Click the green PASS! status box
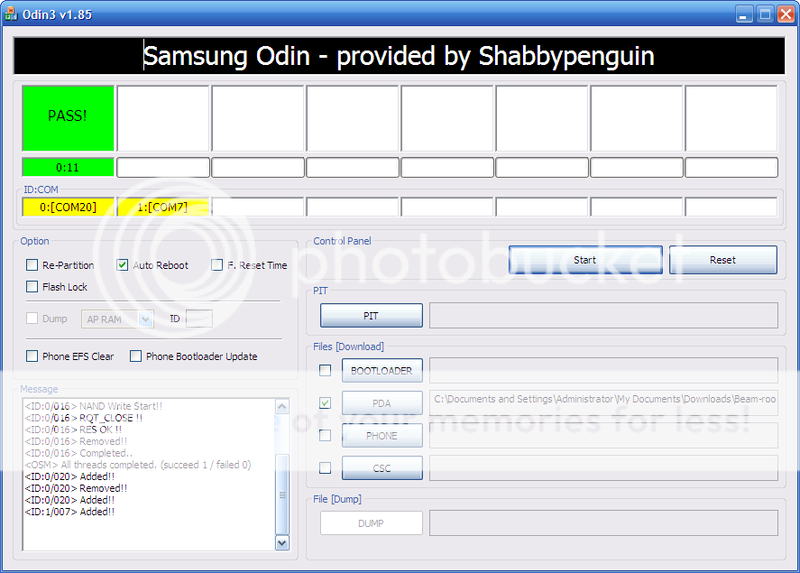The image size is (800, 573). click(68, 118)
